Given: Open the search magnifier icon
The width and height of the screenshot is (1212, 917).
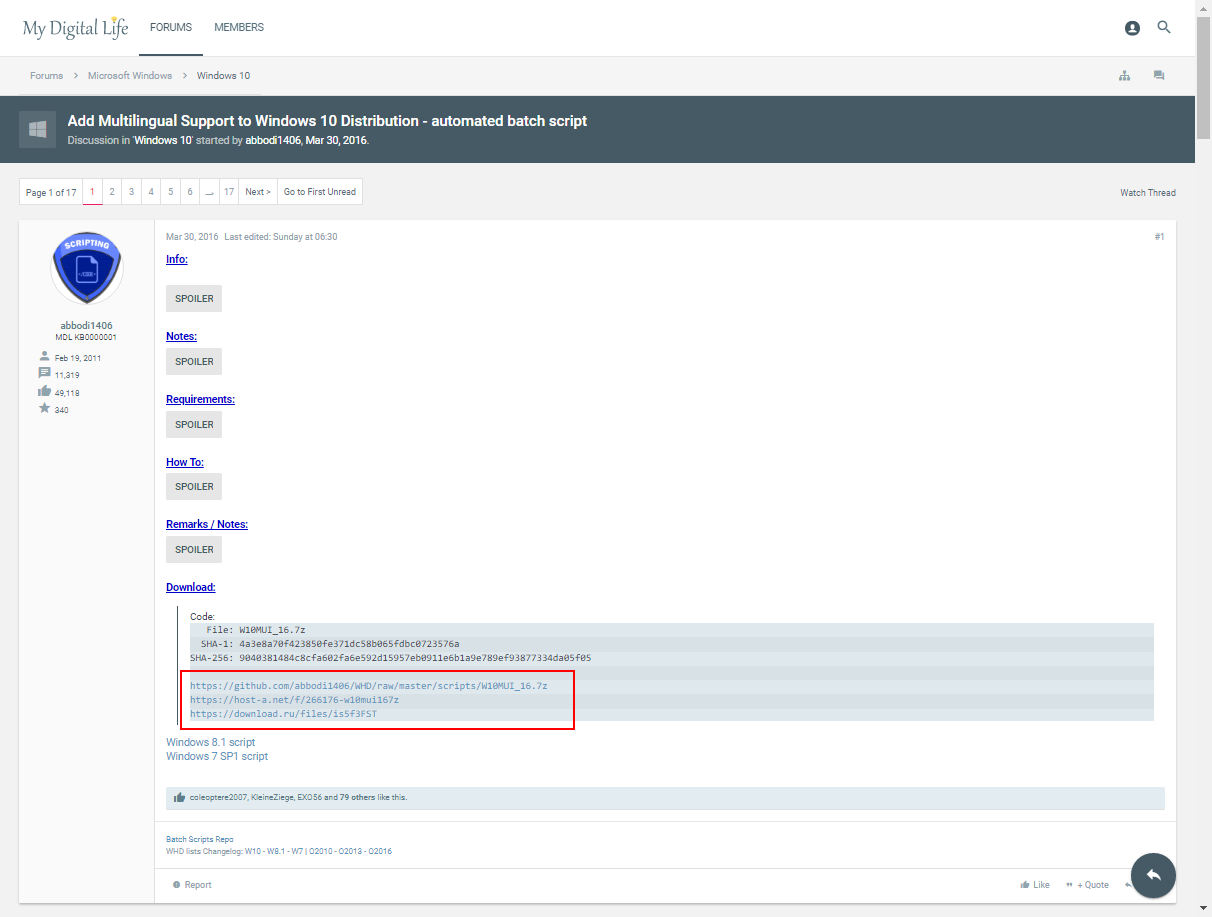Looking at the screenshot, I should 1164,28.
